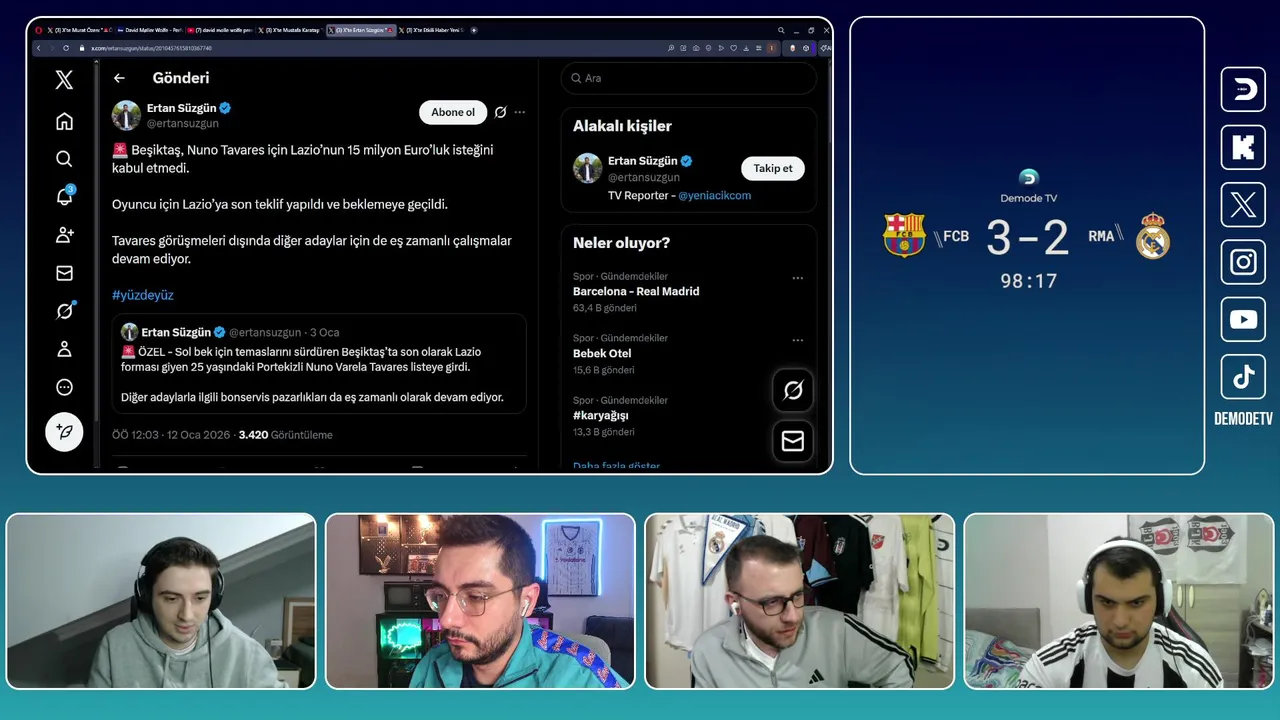Switch to X'te Mustafa Karatay tab
This screenshot has height=720, width=1280.
pyautogui.click(x=291, y=30)
